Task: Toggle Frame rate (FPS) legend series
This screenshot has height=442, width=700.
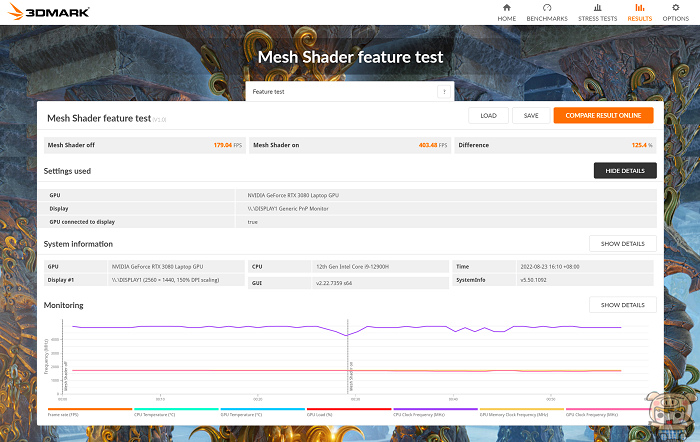Action: [89, 410]
